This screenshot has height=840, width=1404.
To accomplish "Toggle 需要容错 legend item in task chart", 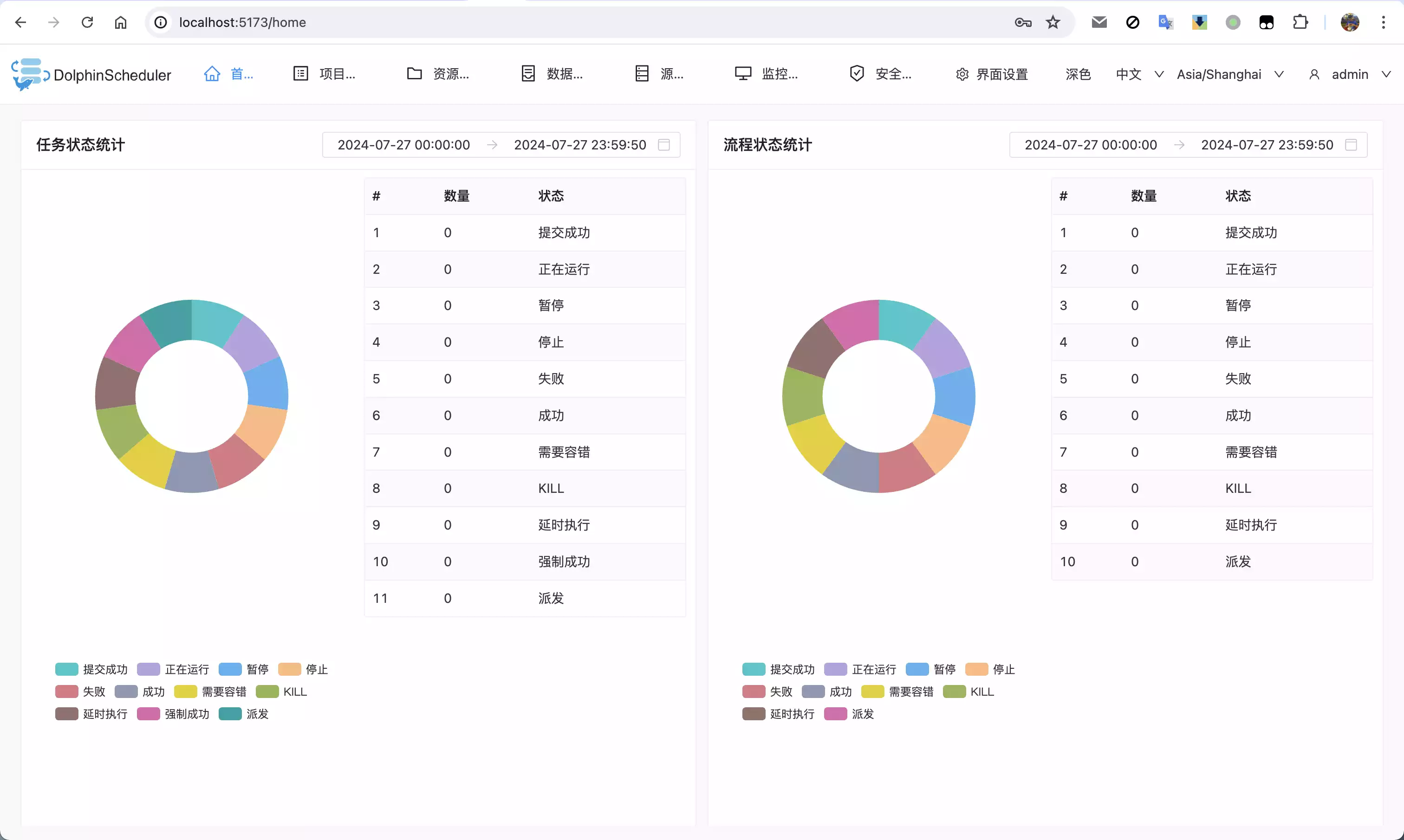I will [x=211, y=691].
